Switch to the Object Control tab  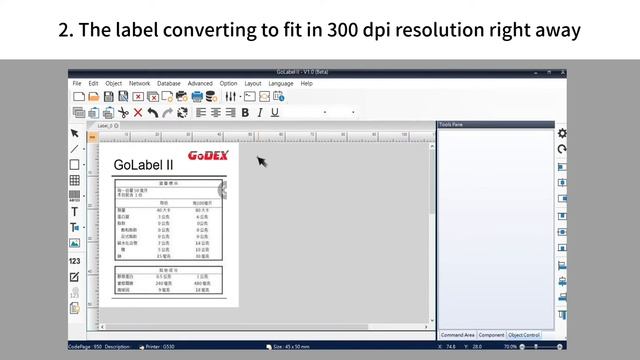pos(524,335)
